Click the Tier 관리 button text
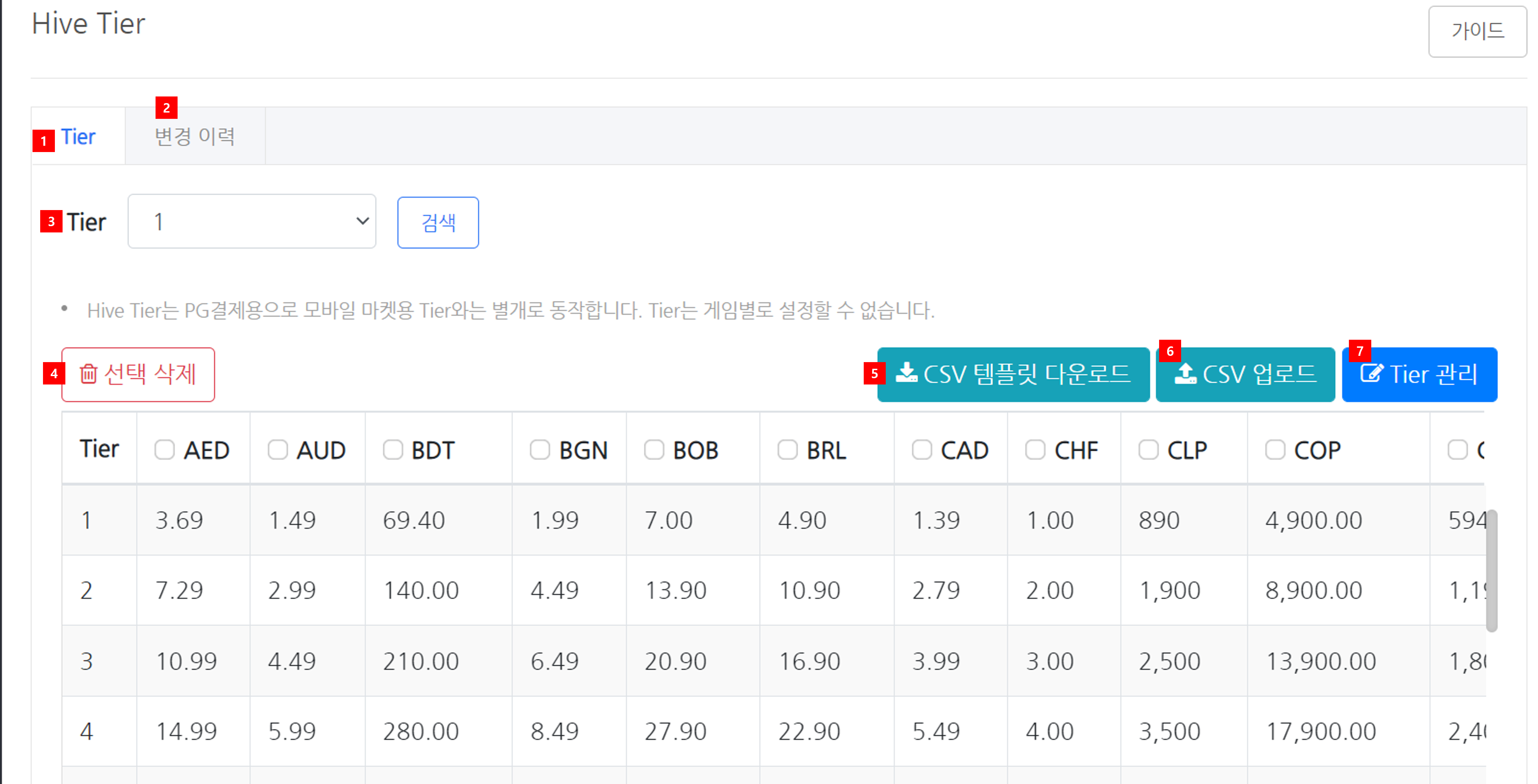Image resolution: width=1538 pixels, height=784 pixels. click(1433, 374)
